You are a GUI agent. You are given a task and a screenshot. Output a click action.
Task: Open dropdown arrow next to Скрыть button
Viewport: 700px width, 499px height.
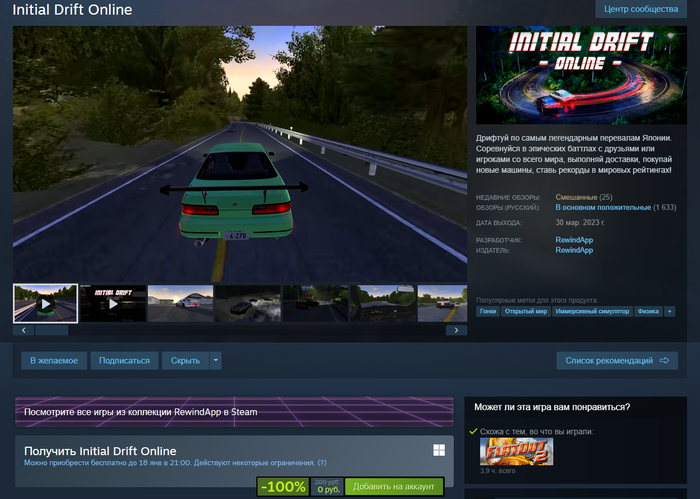point(215,360)
